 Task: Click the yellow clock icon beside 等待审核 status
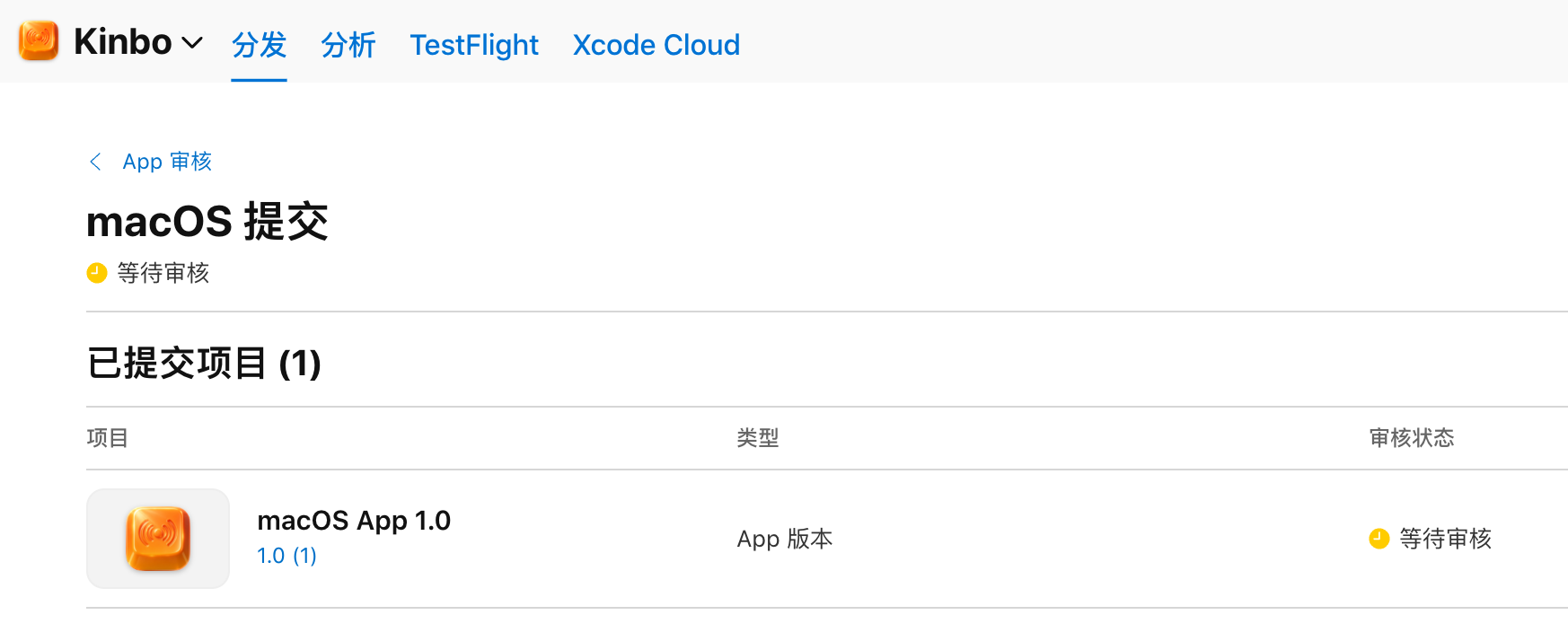pyautogui.click(x=96, y=273)
